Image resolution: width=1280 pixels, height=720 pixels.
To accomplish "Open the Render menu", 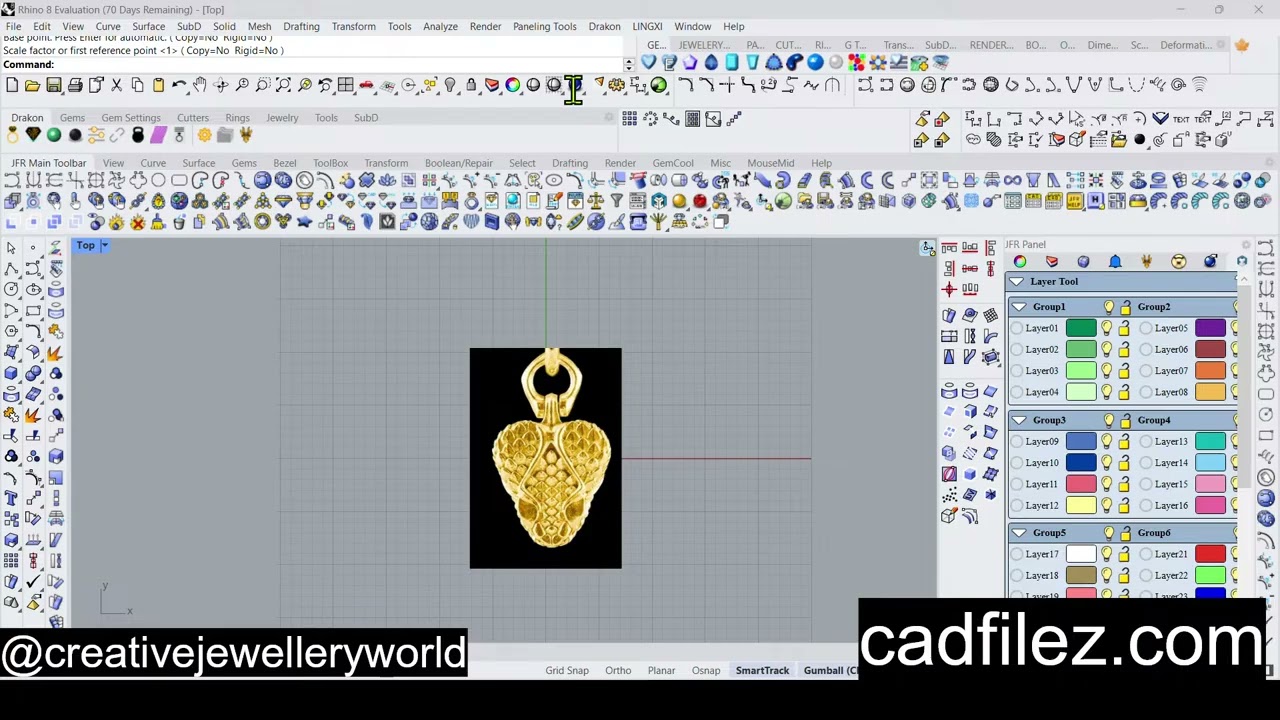I will coord(485,26).
